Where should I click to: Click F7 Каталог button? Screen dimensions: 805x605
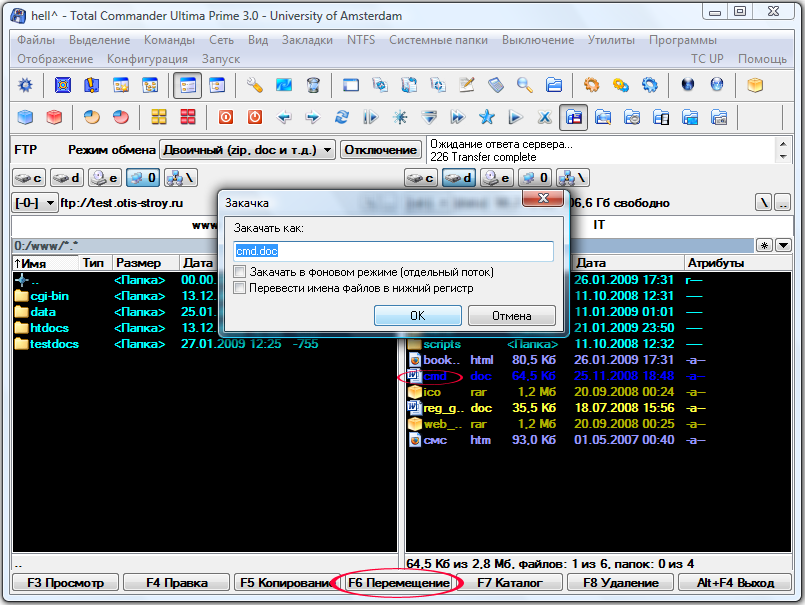(510, 582)
